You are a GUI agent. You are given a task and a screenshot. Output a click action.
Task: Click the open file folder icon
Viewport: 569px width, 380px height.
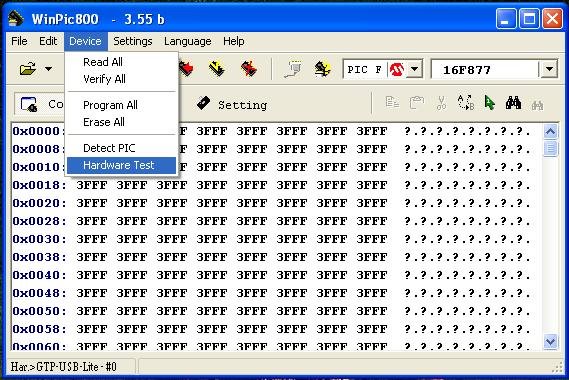[28, 68]
